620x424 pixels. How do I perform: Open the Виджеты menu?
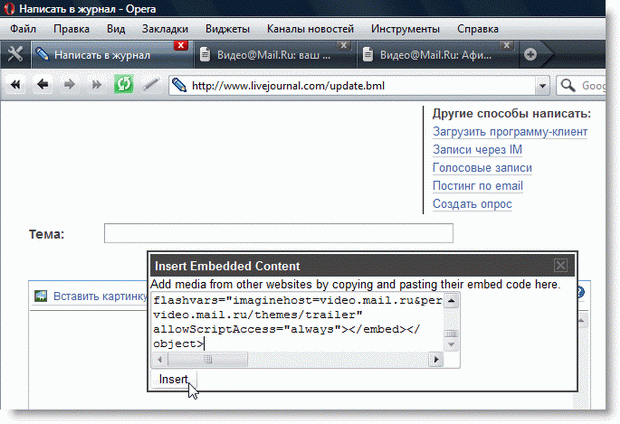227,29
